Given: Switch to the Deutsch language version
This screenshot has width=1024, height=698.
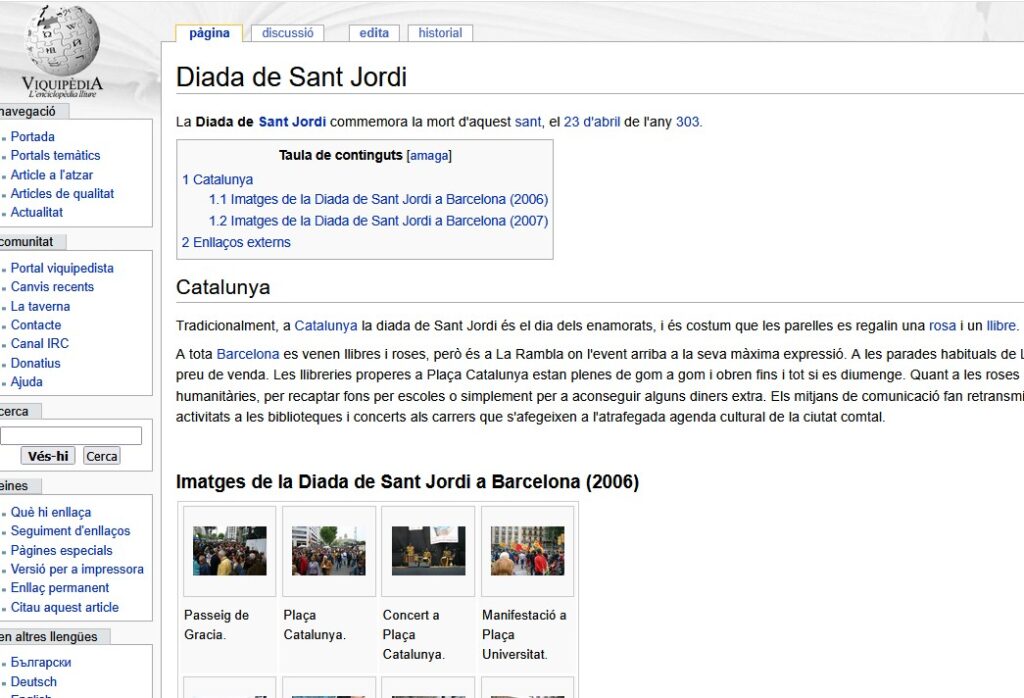Looking at the screenshot, I should click(34, 681).
